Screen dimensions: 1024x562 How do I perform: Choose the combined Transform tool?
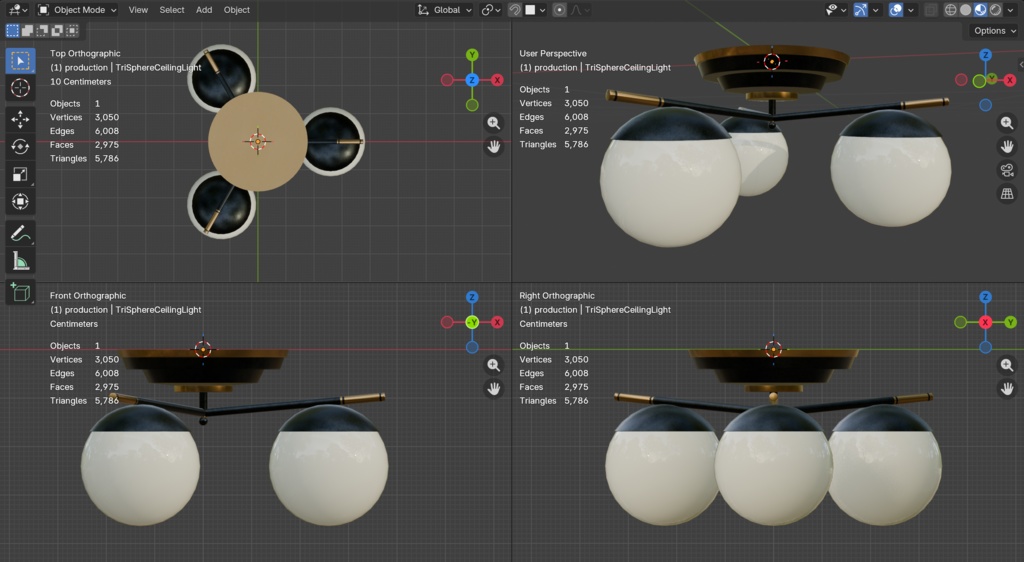coord(20,202)
